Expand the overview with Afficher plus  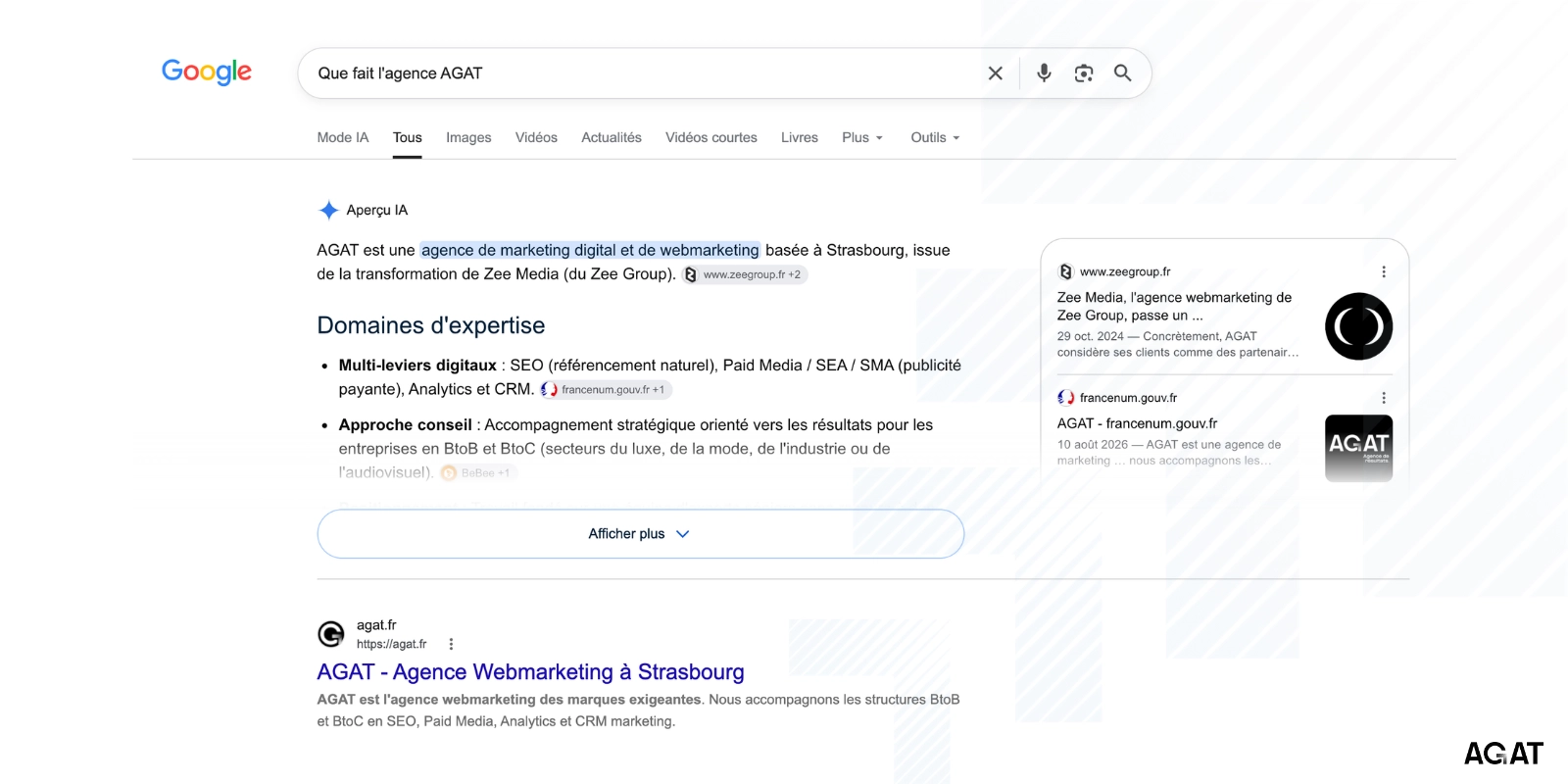640,534
